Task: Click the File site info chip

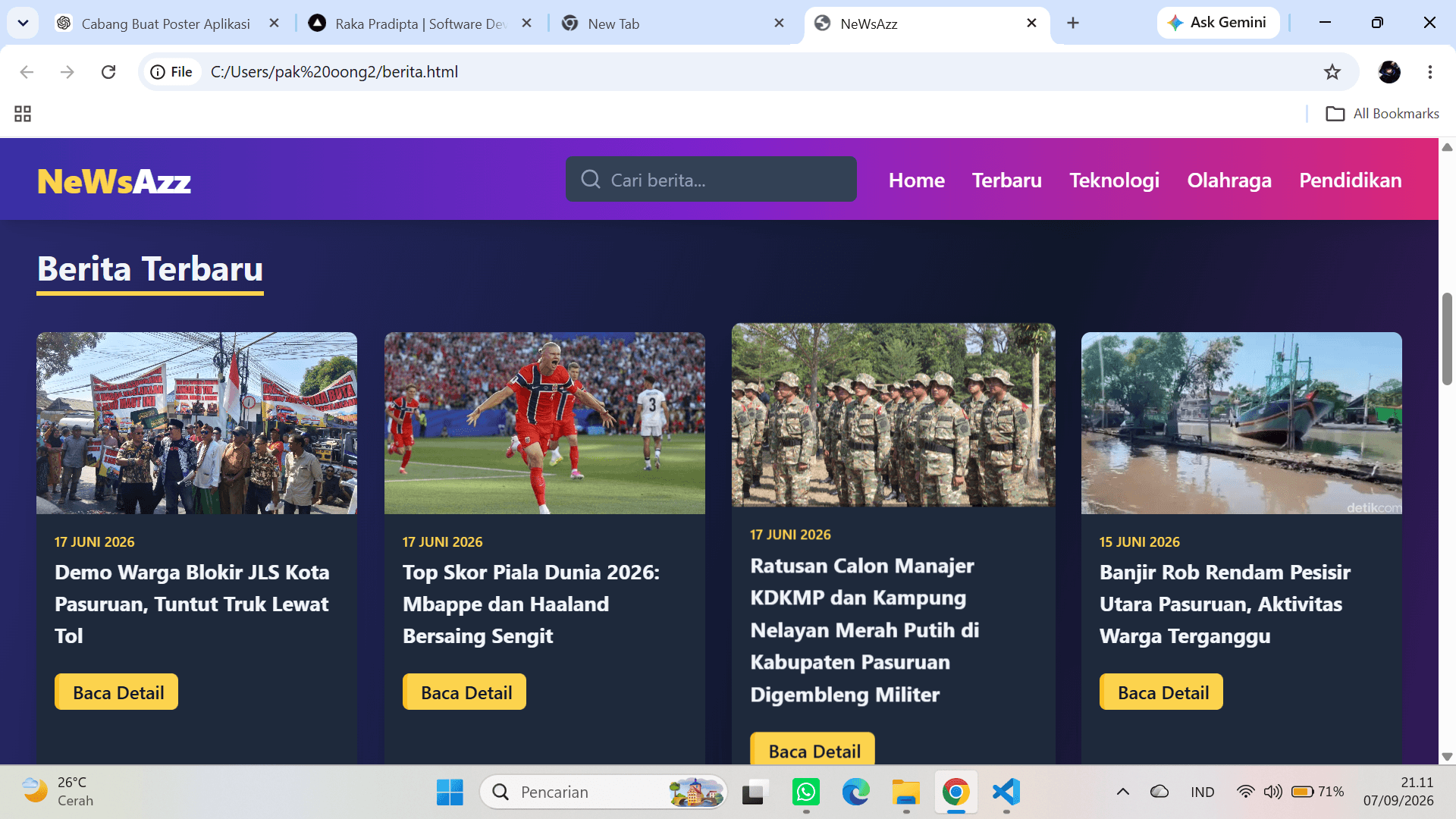Action: pos(171,72)
